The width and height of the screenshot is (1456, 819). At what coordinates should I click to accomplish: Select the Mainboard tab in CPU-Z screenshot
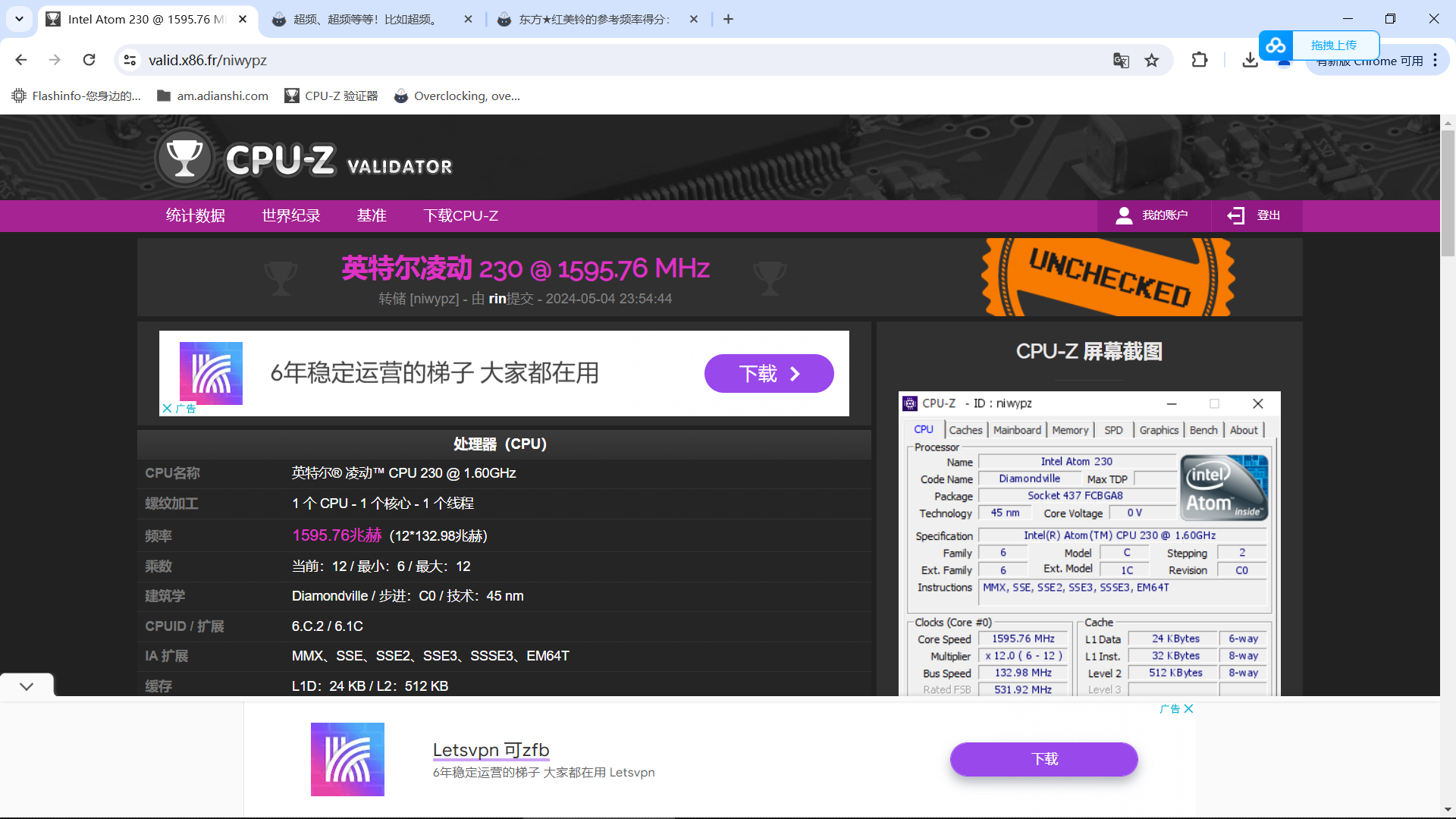1017,430
